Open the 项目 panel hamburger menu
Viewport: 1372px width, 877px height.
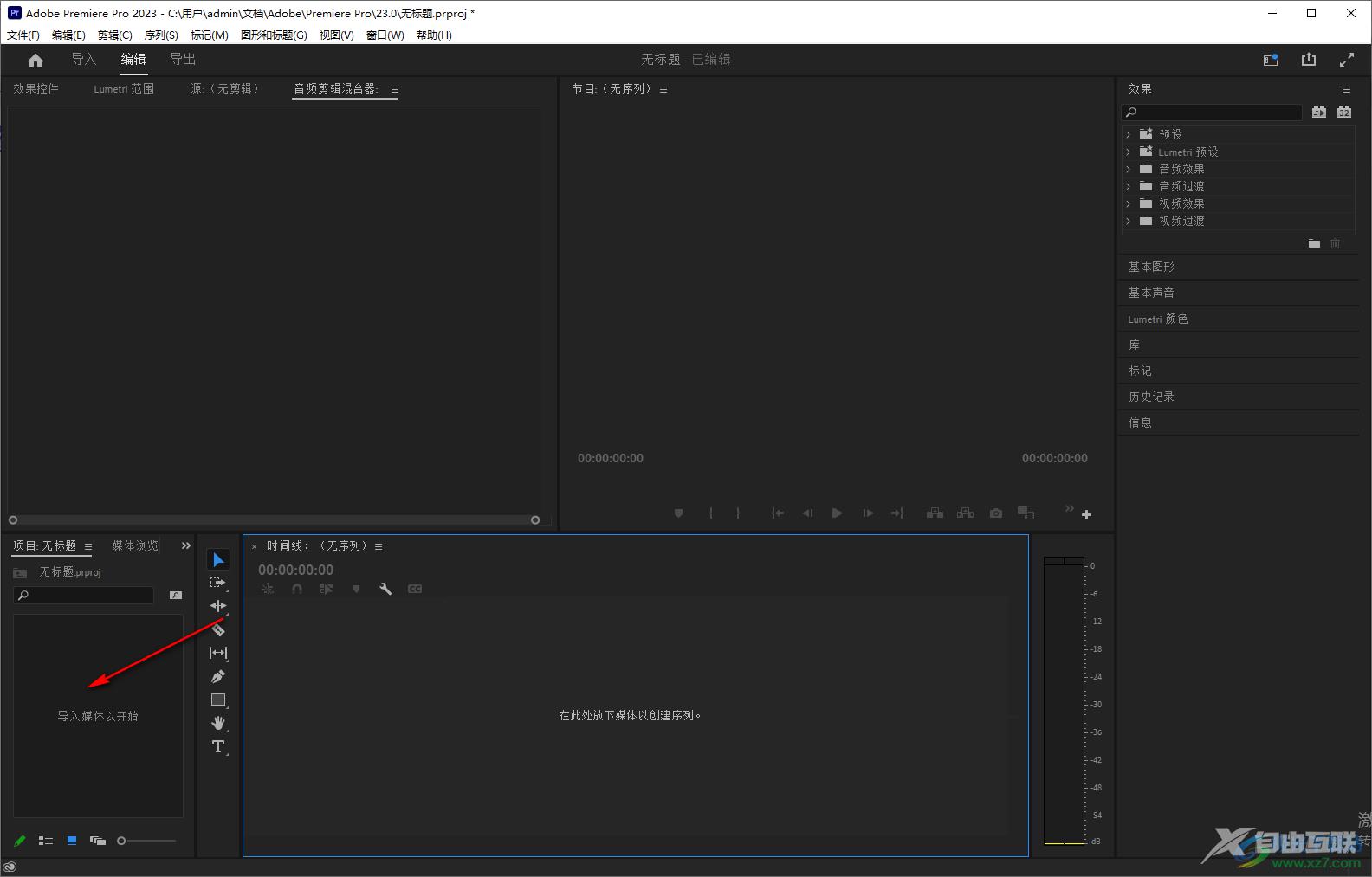click(x=88, y=546)
